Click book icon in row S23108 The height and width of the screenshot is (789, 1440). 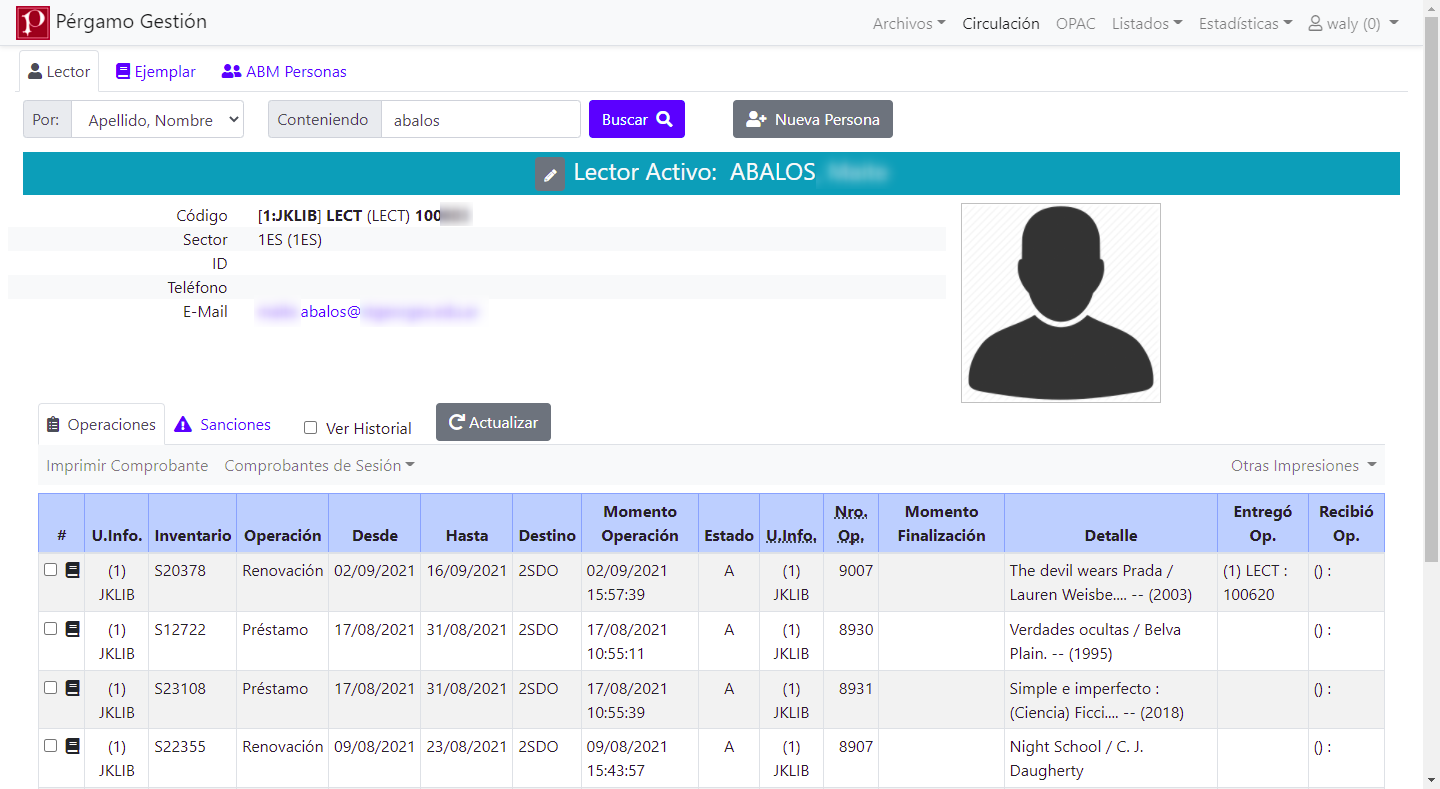click(x=72, y=688)
